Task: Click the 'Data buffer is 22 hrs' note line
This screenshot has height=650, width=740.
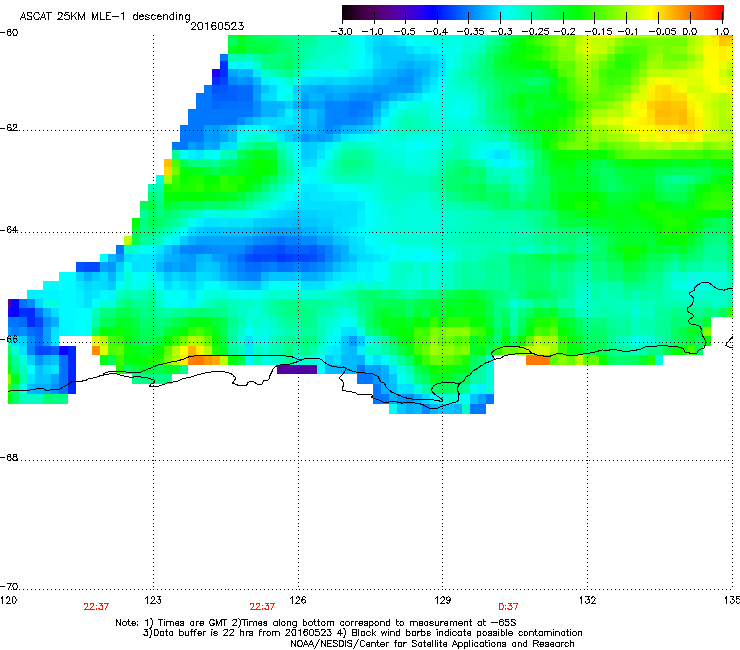Action: (x=362, y=633)
